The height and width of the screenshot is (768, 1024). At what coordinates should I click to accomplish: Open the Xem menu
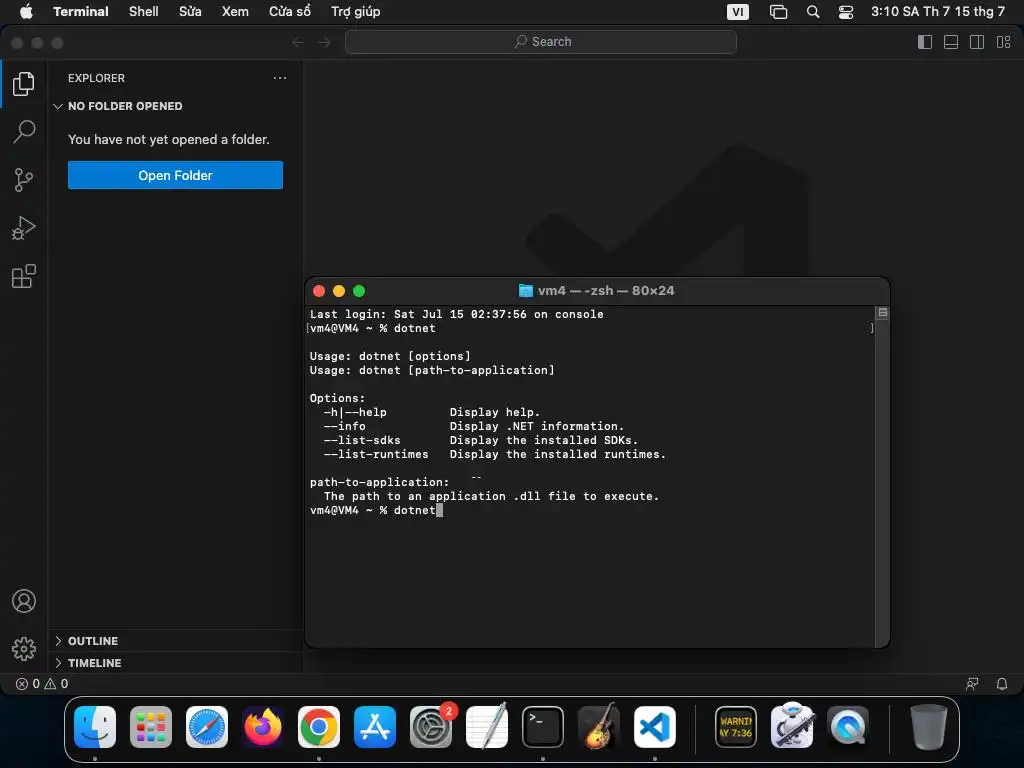pos(235,11)
